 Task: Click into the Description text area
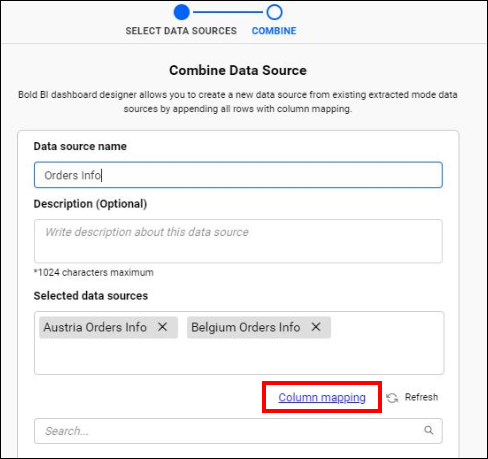pyautogui.click(x=238, y=241)
